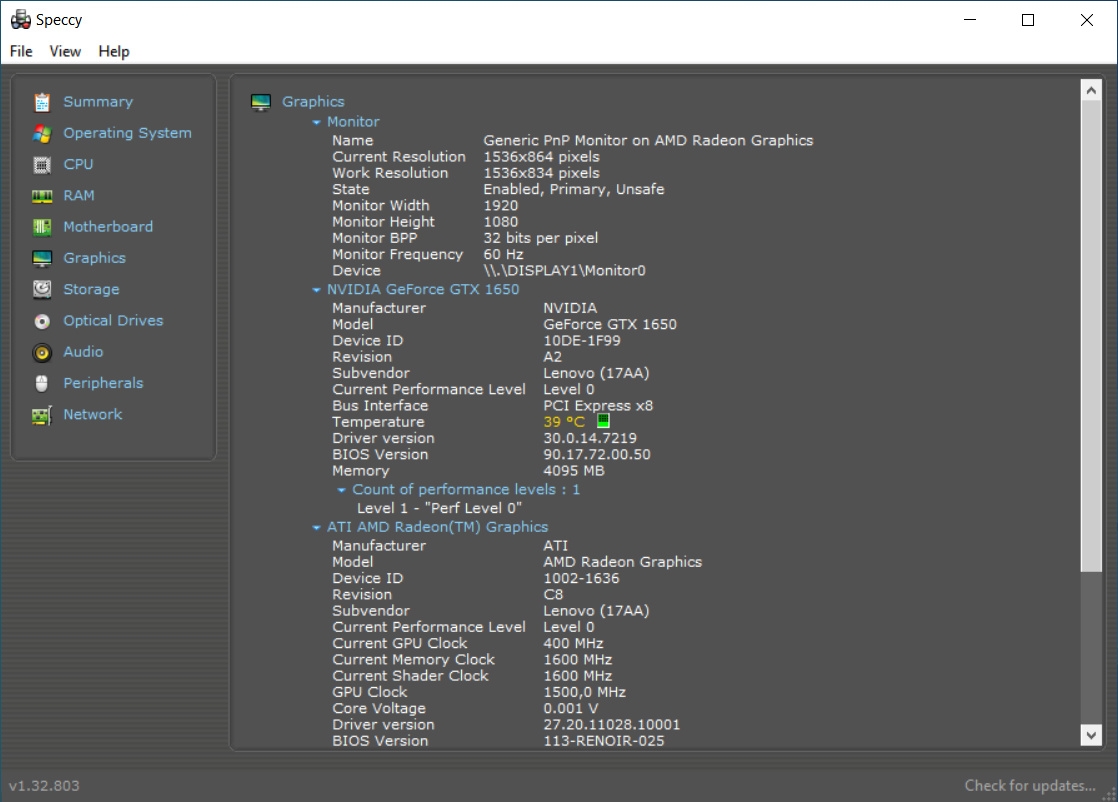Image resolution: width=1118 pixels, height=802 pixels.
Task: Click the NVIDIA driver version 30.0.14.7219
Action: [590, 438]
